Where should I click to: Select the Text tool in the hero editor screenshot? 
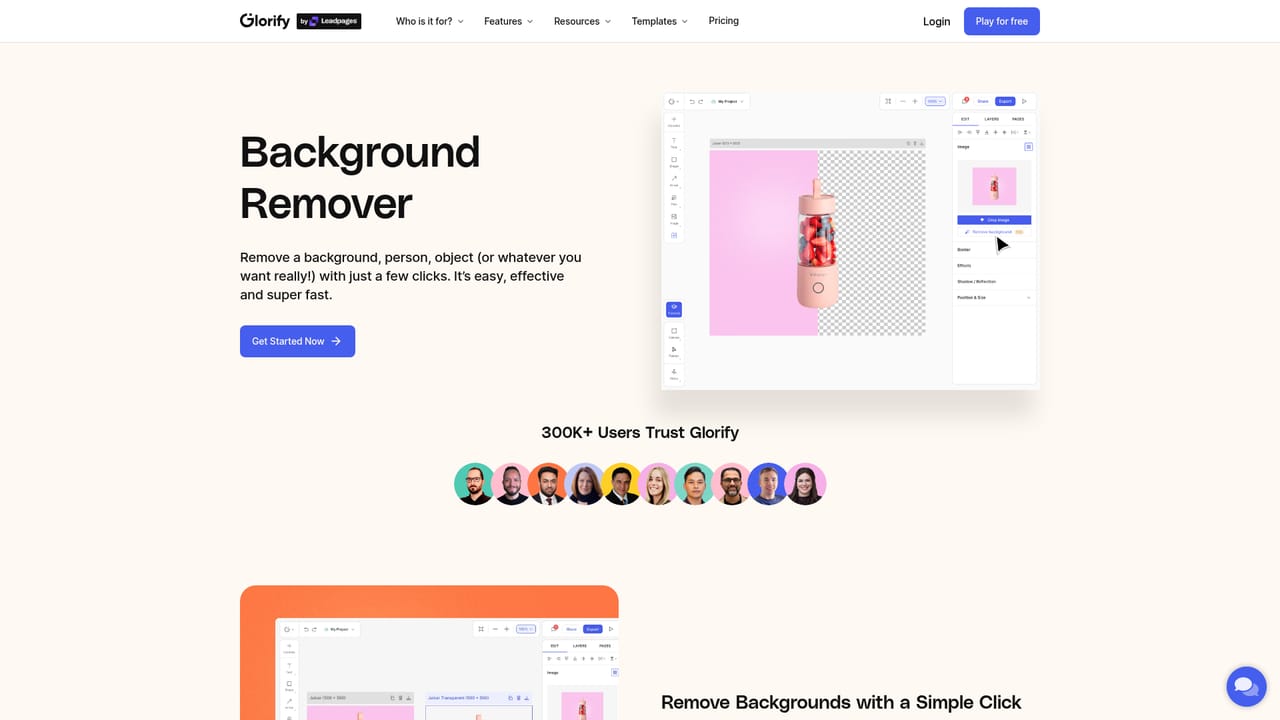(x=674, y=143)
